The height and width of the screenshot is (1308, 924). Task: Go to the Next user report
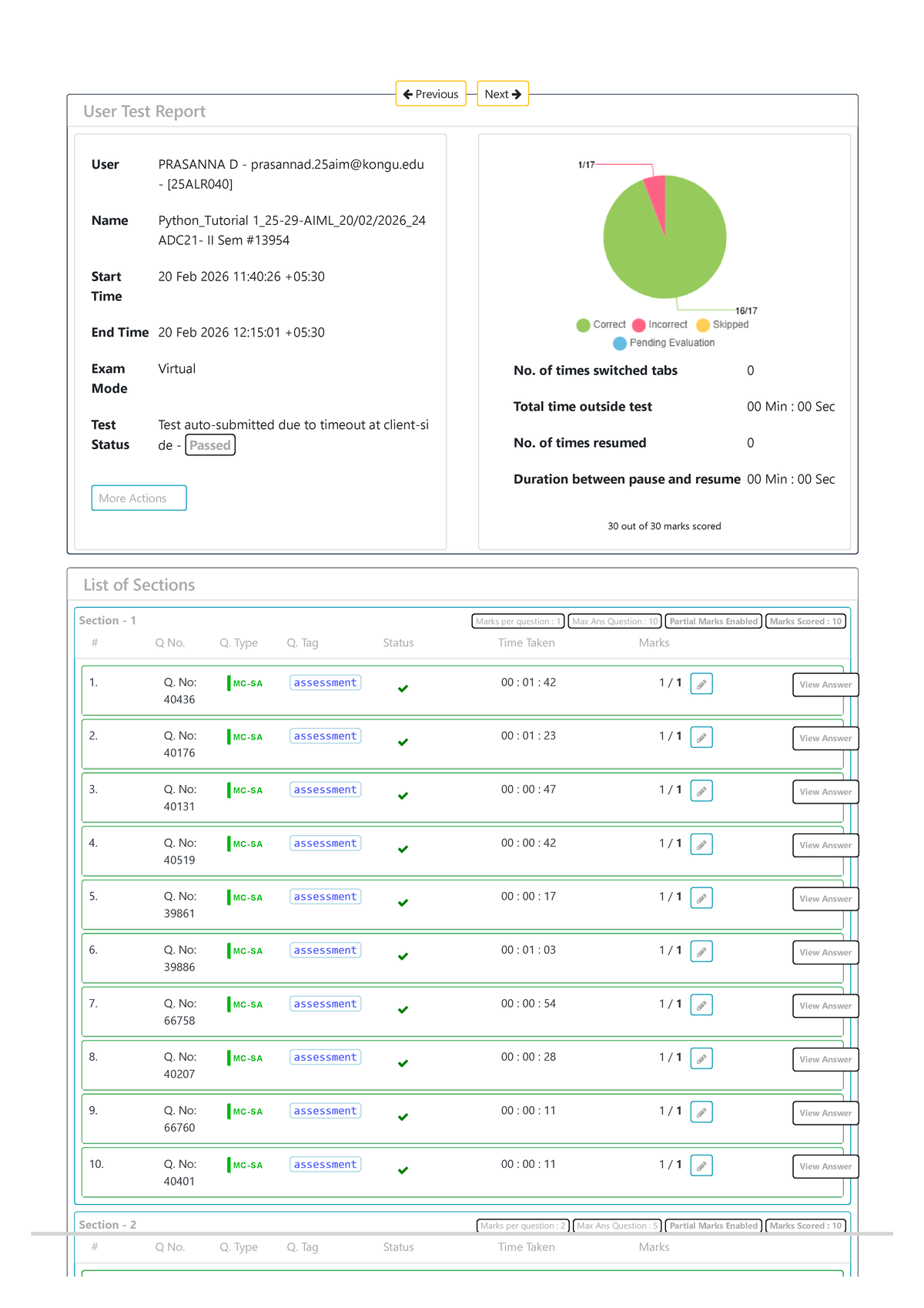(x=503, y=94)
